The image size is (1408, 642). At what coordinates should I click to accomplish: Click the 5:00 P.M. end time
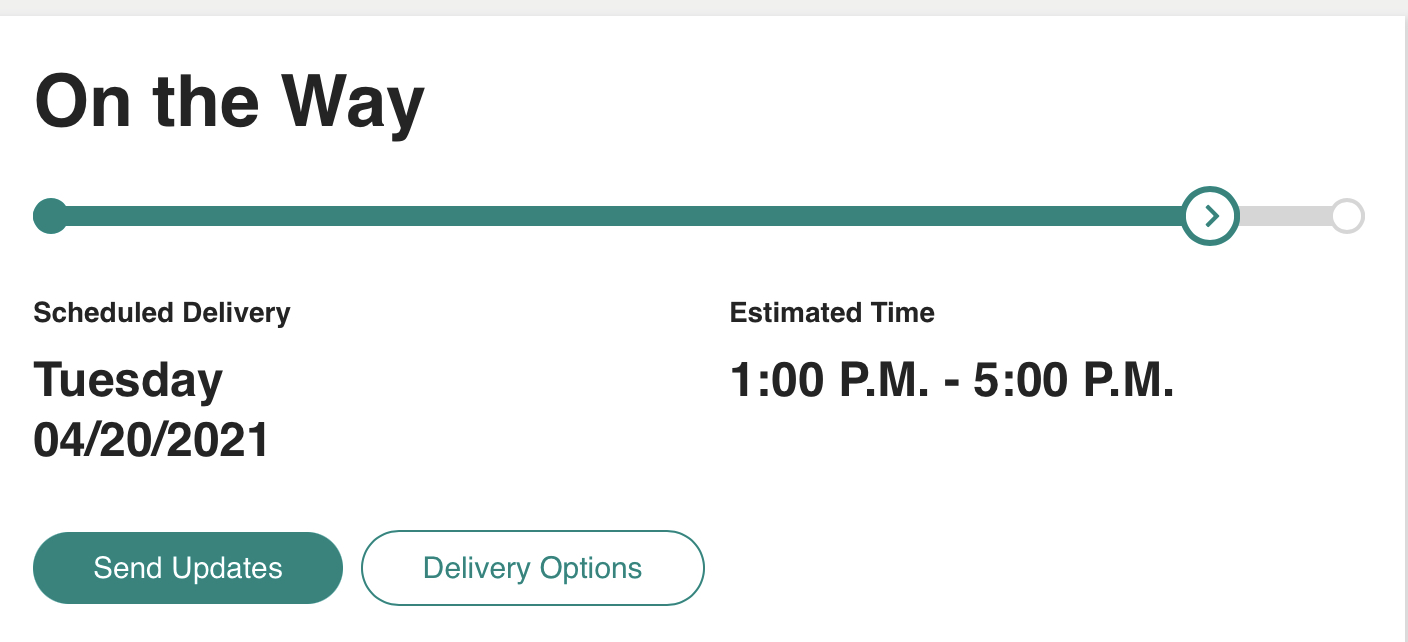(1074, 381)
